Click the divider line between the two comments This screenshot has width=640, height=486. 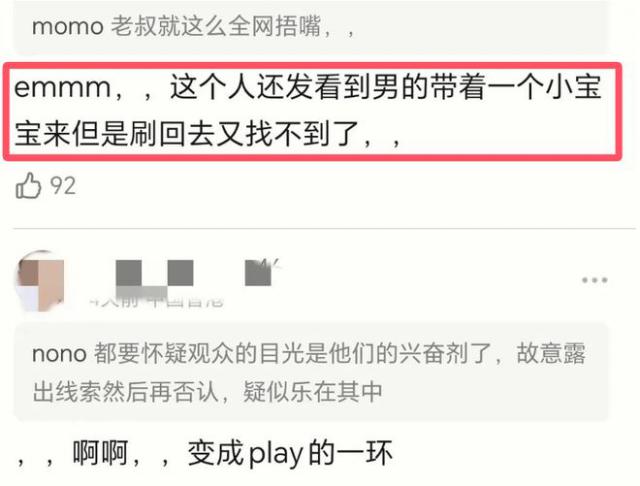coord(324,229)
